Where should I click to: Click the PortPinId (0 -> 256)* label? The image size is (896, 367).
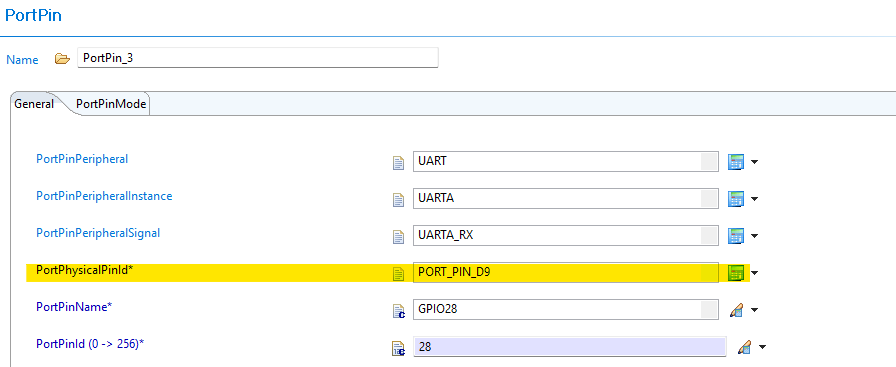click(90, 344)
